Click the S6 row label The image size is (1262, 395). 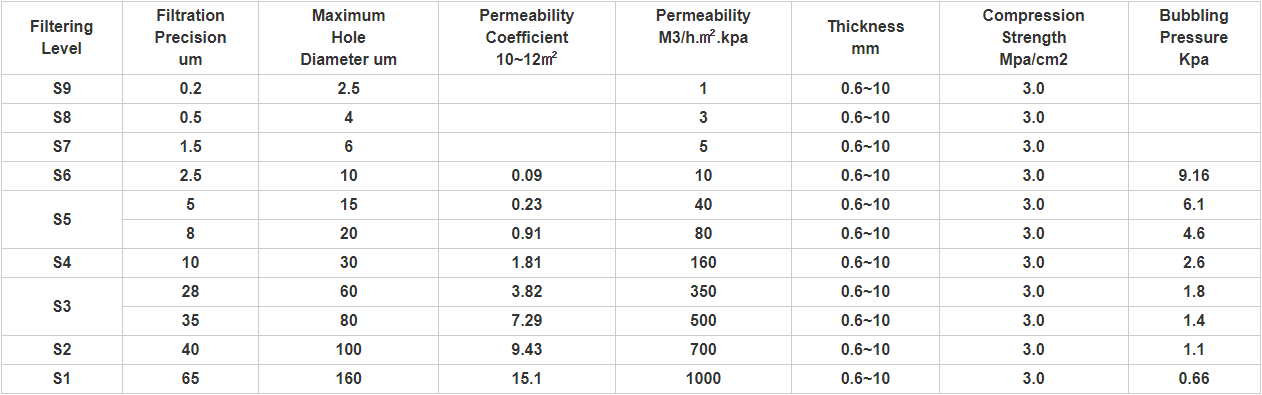pyautogui.click(x=62, y=176)
